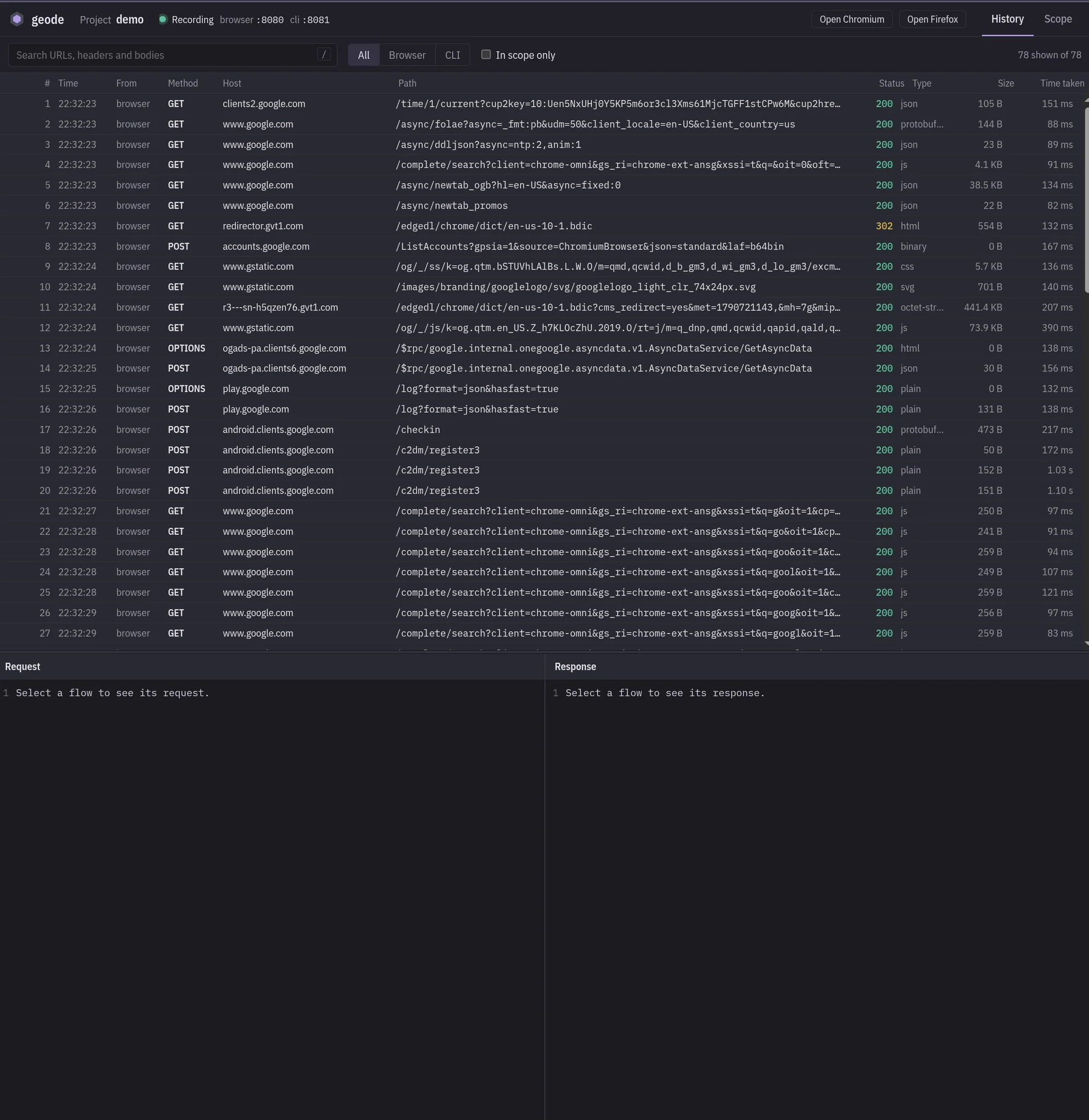This screenshot has width=1089, height=1120.
Task: Select the POST /checkin flow row
Action: click(541, 429)
